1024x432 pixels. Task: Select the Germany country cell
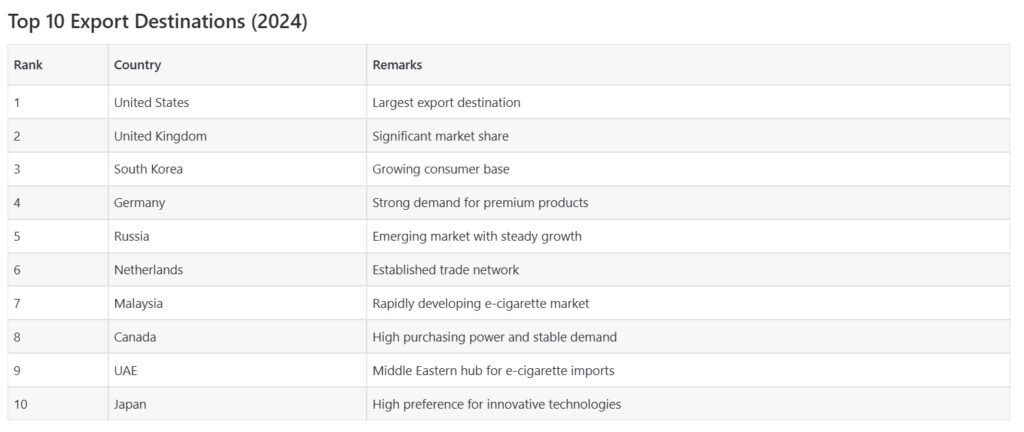coord(139,203)
